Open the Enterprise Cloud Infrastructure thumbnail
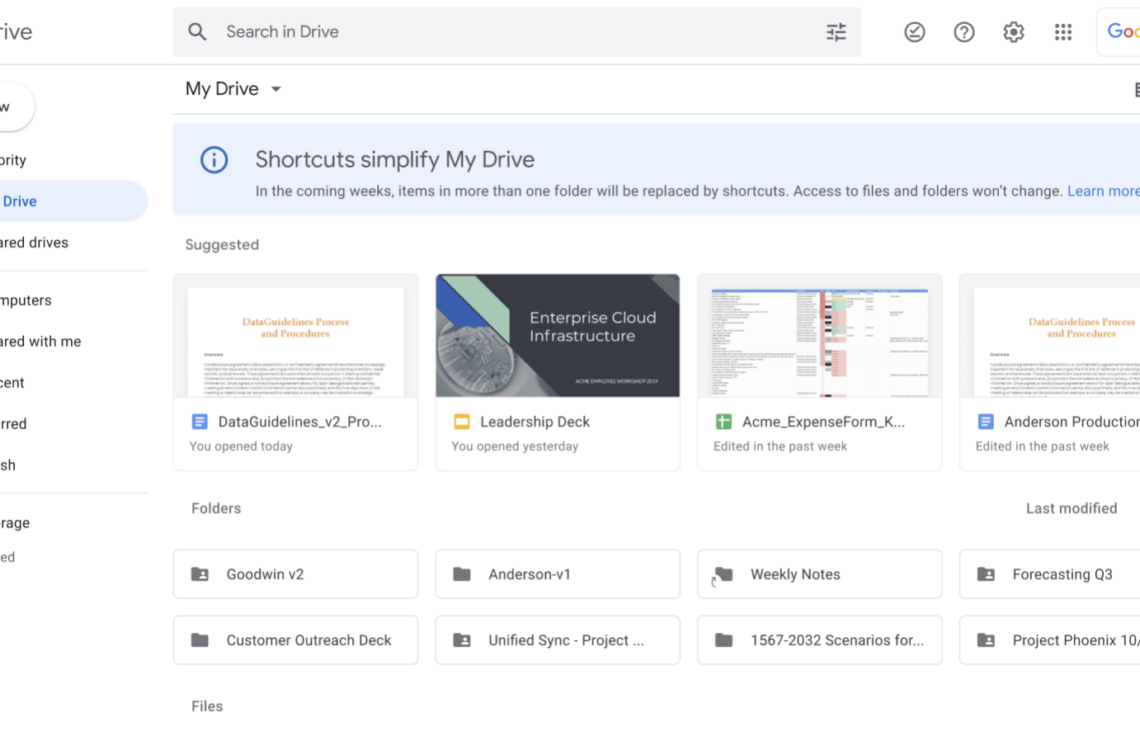1140x736 pixels. tap(558, 336)
